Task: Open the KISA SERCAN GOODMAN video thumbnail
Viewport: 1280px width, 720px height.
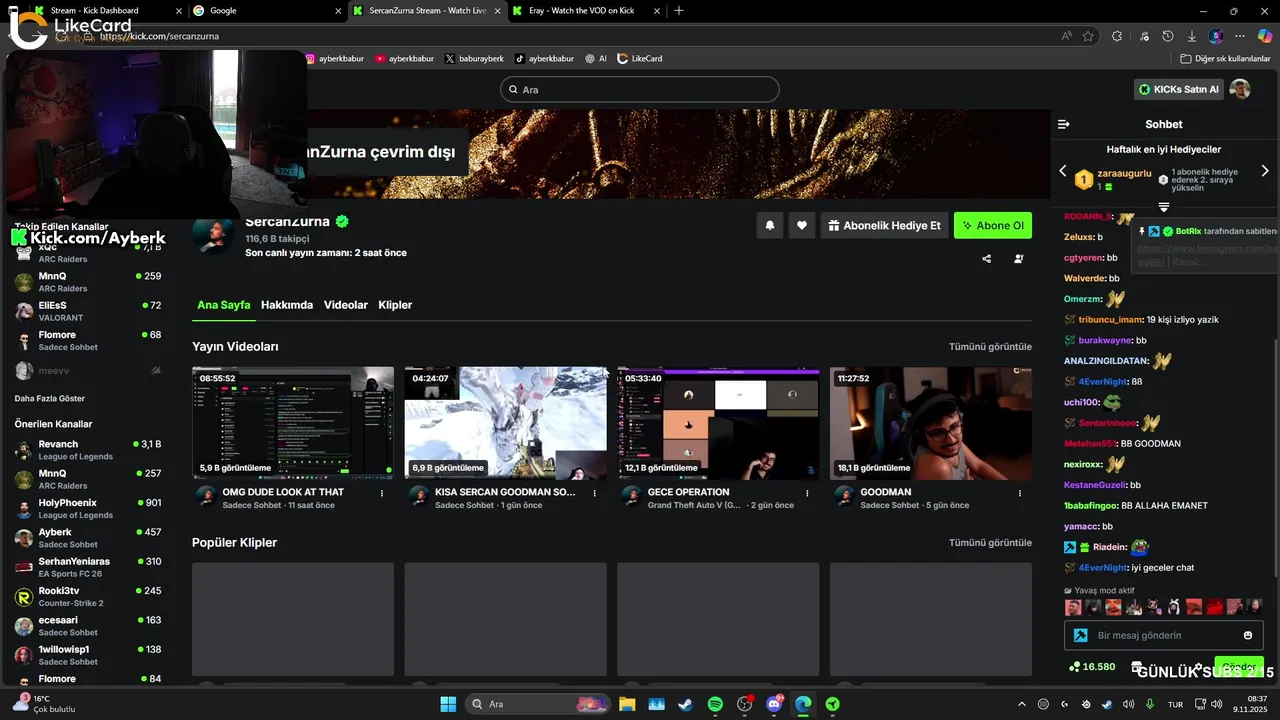Action: pos(505,423)
